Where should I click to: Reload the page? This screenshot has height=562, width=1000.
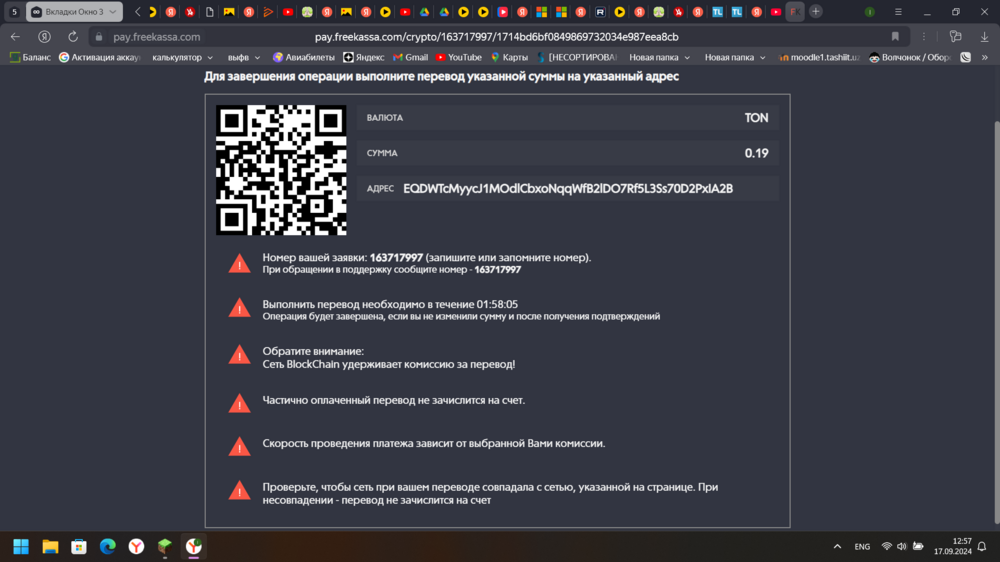(x=73, y=37)
